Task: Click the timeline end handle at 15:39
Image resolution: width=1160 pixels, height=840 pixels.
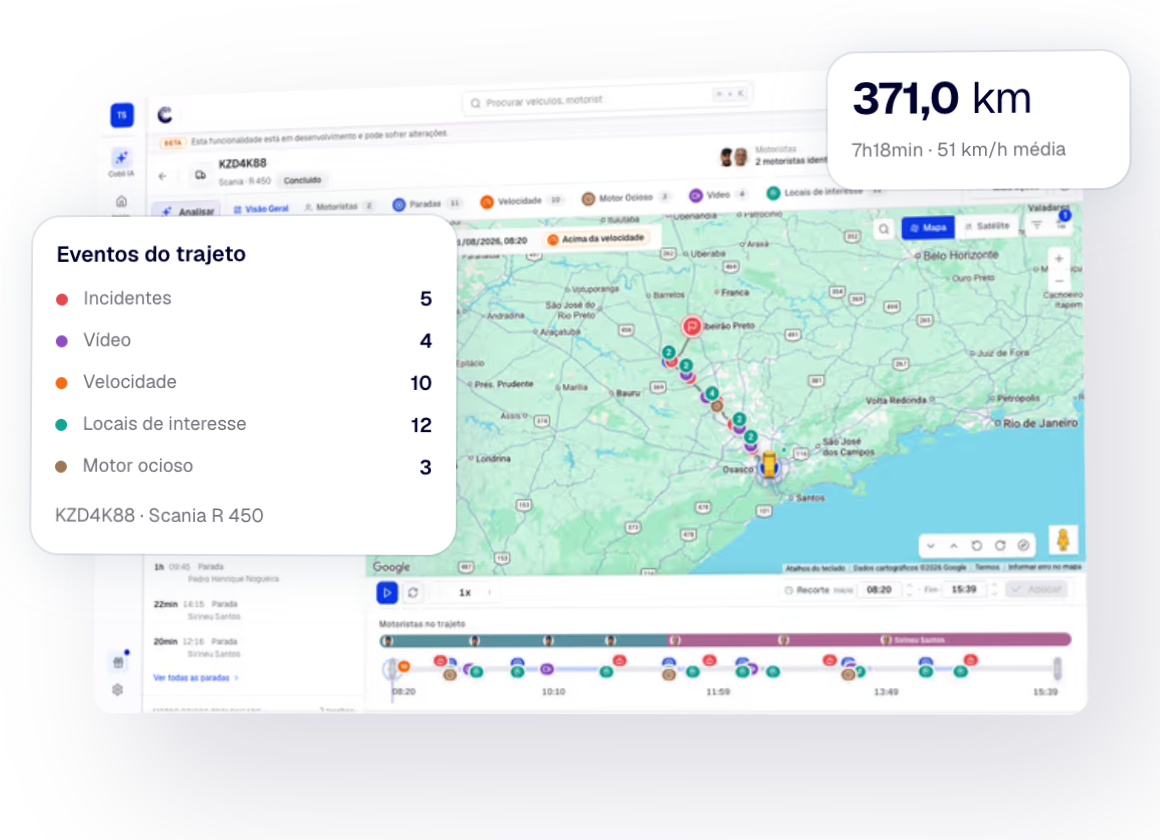Action: pos(1057,668)
